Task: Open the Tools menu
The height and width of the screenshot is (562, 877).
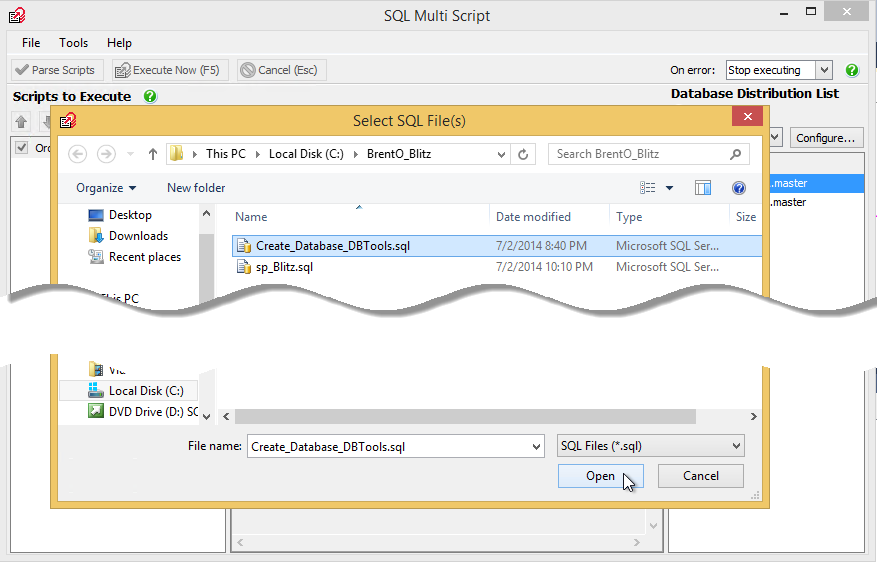Action: click(x=73, y=43)
